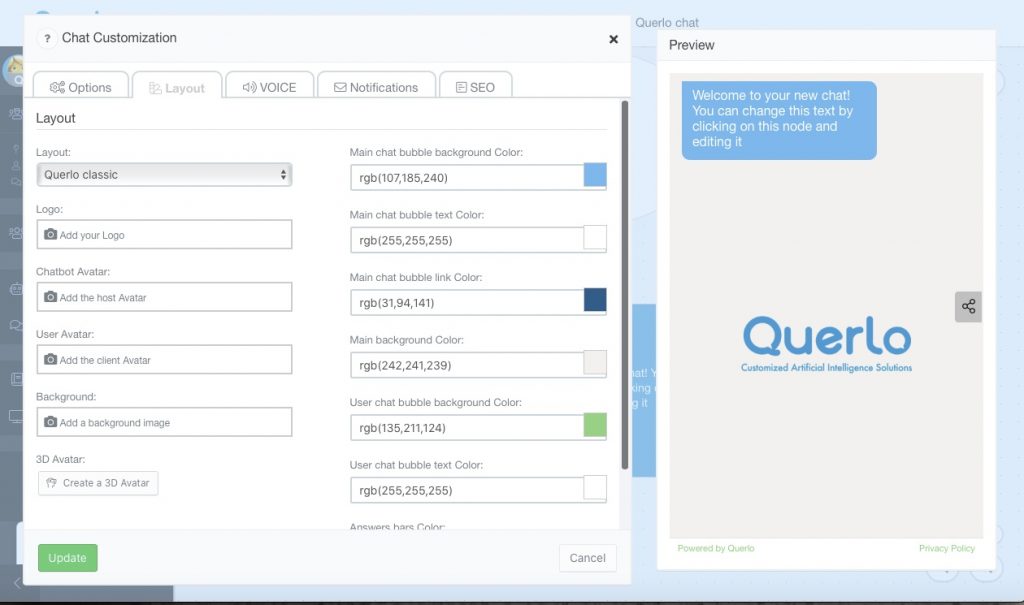The height and width of the screenshot is (605, 1024).
Task: Click the Add the client Avatar field
Action: click(x=164, y=360)
